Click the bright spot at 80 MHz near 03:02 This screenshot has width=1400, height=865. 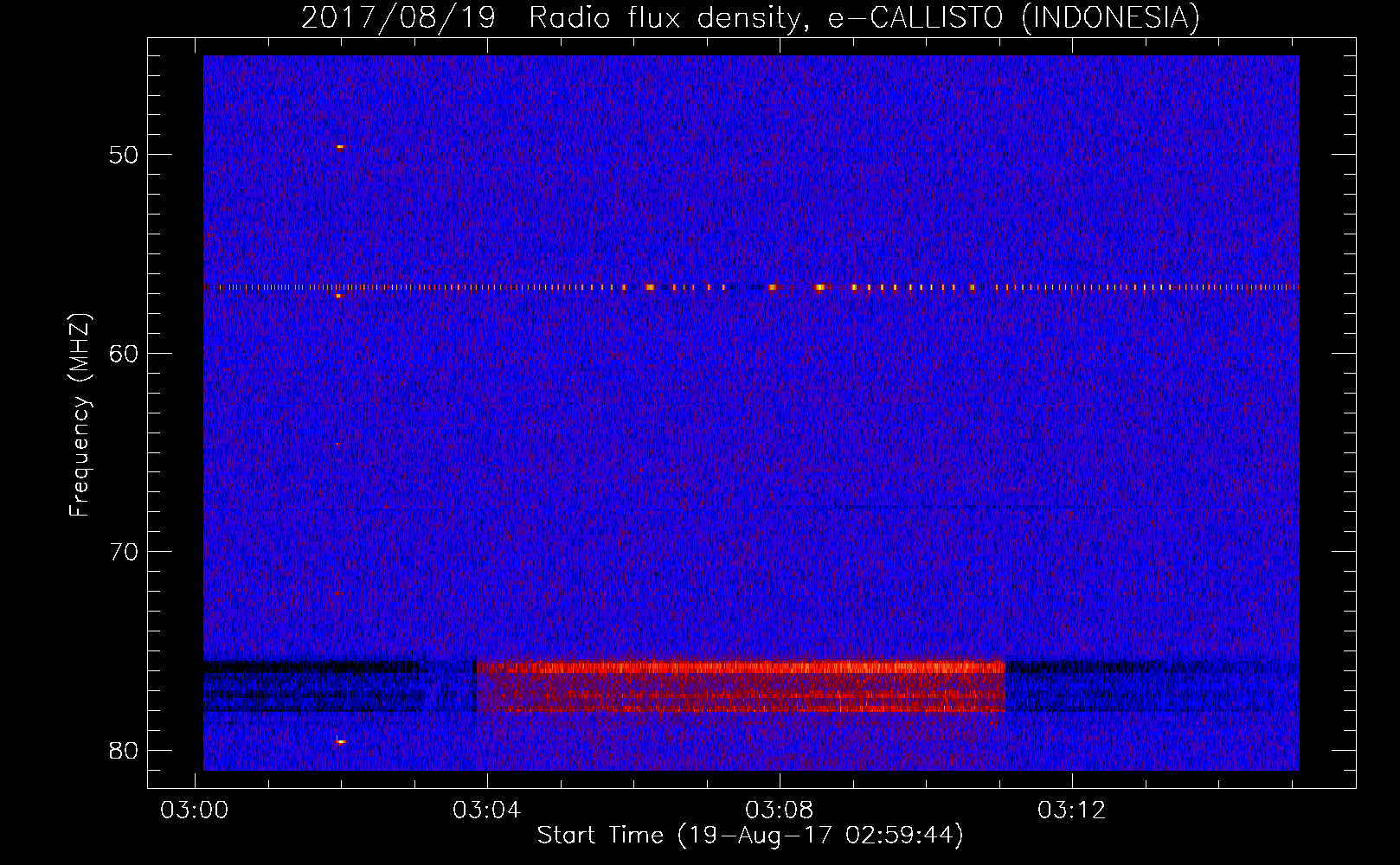(341, 741)
